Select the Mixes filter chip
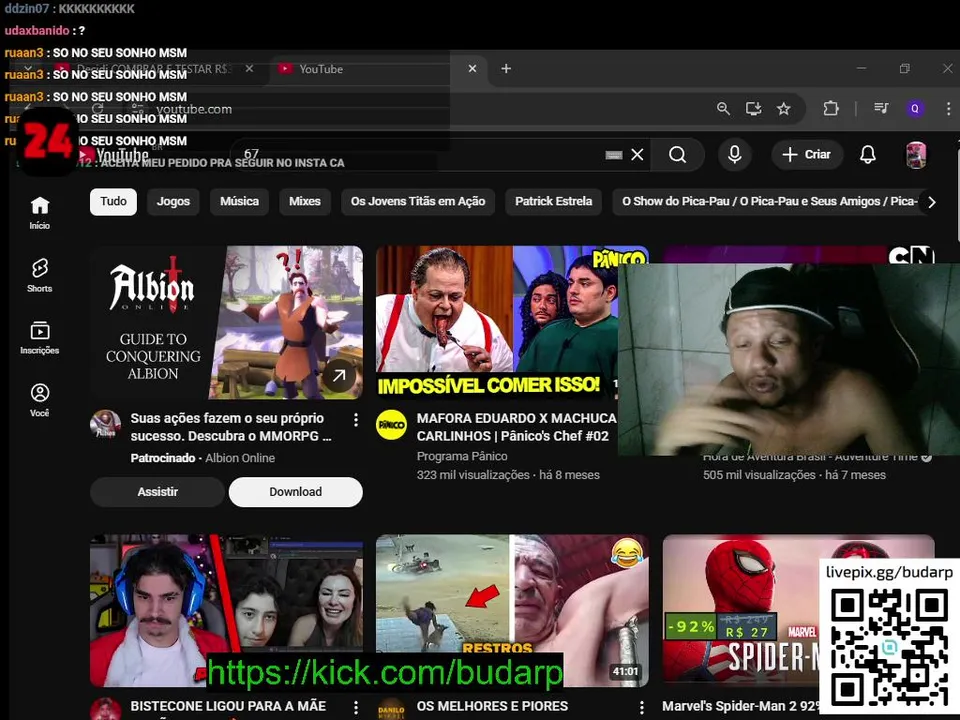Viewport: 960px width, 720px height. (305, 201)
